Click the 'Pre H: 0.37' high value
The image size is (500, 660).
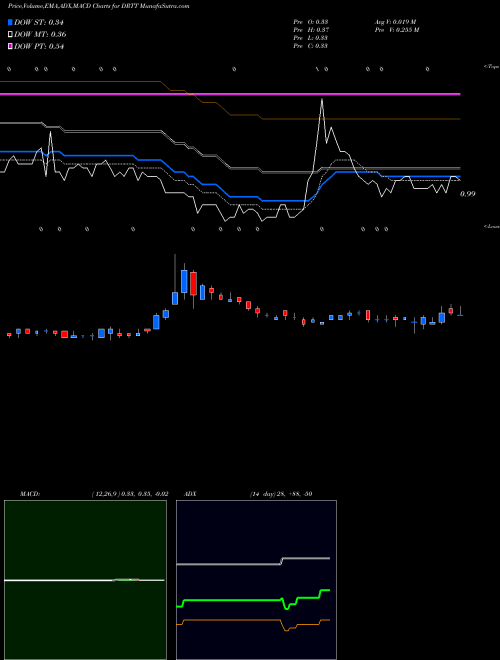point(311,30)
